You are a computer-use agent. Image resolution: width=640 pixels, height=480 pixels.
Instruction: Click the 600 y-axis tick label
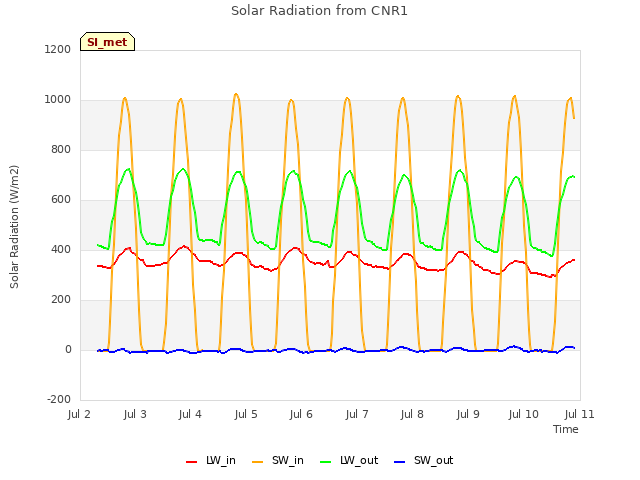coord(61,200)
